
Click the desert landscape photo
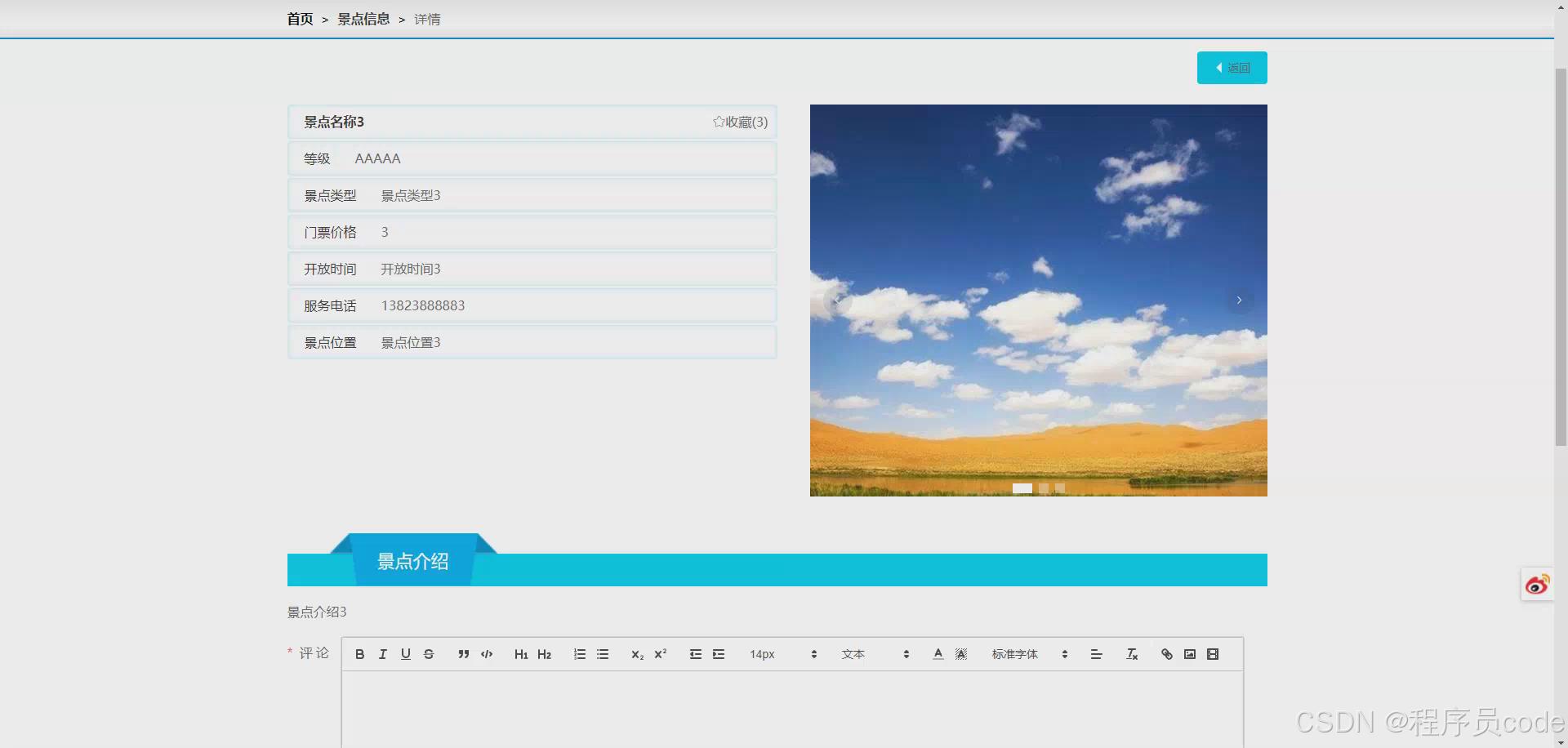[1039, 301]
